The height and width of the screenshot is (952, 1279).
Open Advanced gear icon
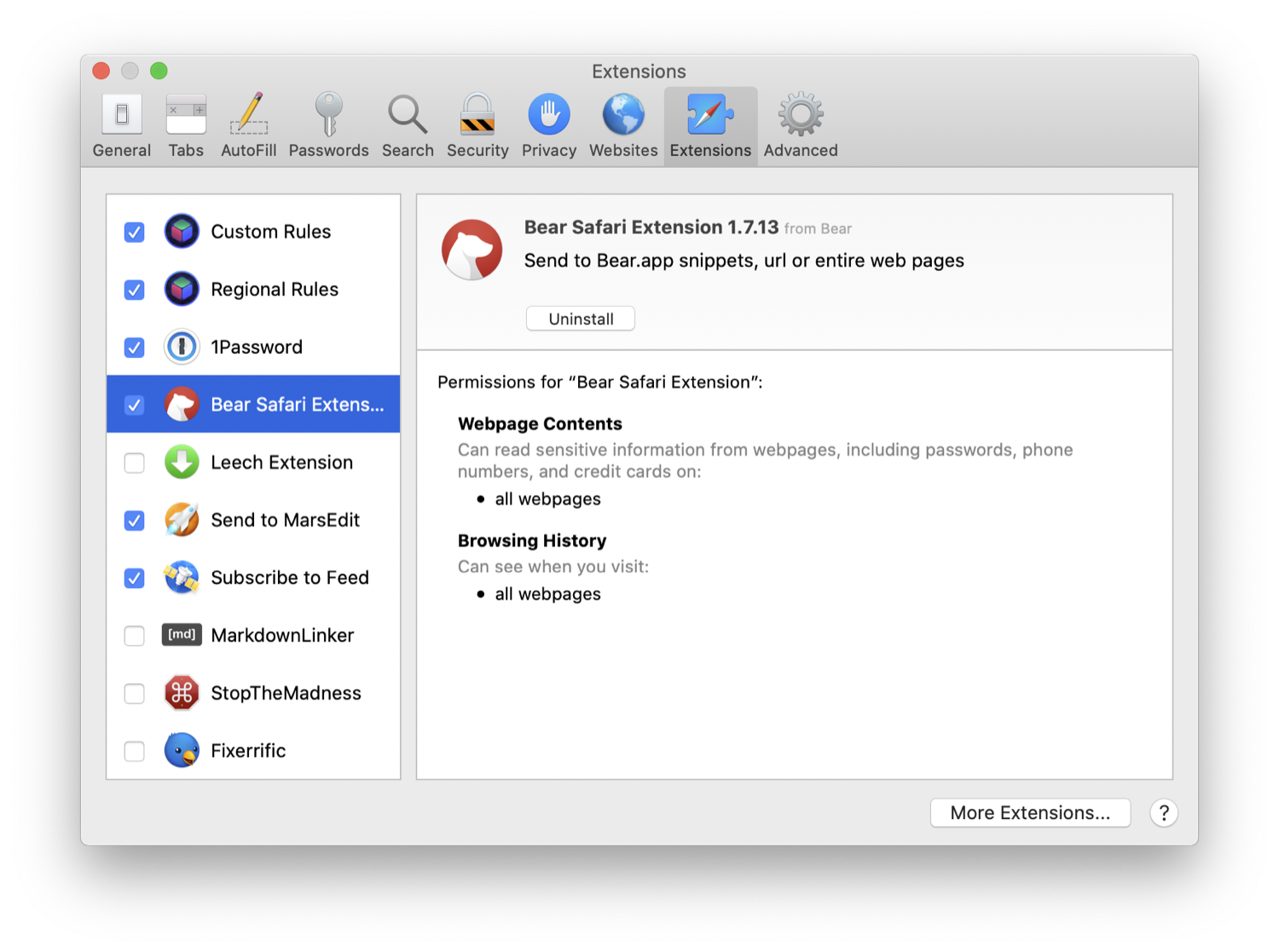click(x=801, y=114)
